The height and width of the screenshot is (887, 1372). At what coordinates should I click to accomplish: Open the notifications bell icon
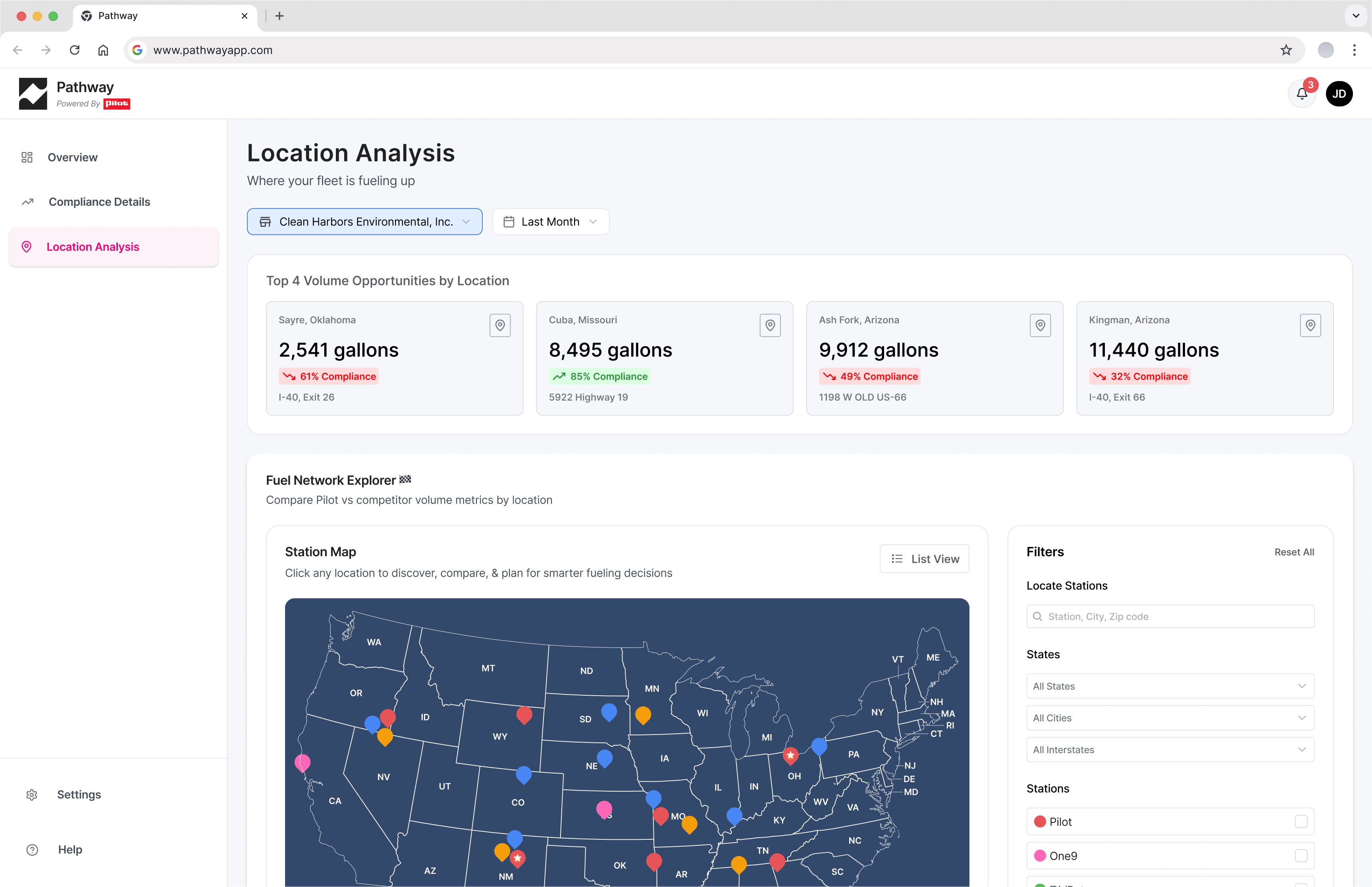click(x=1301, y=94)
